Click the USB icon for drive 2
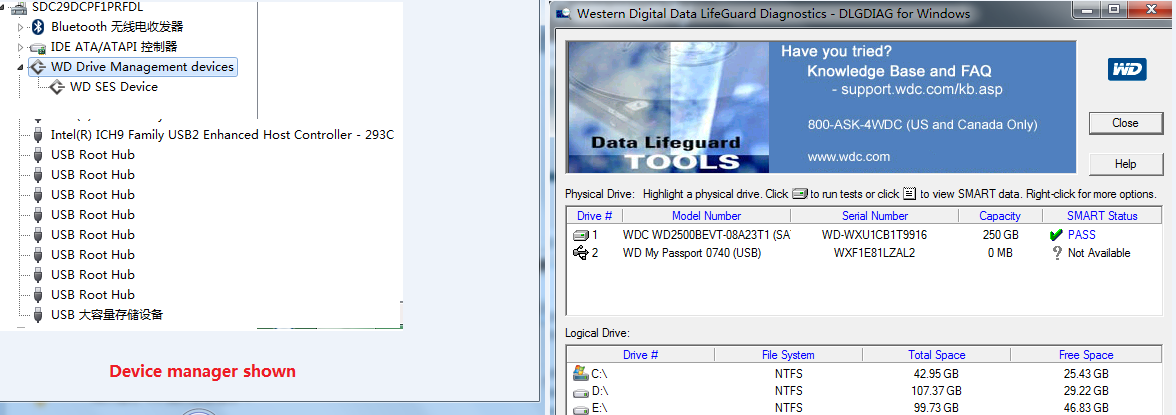 coord(580,253)
